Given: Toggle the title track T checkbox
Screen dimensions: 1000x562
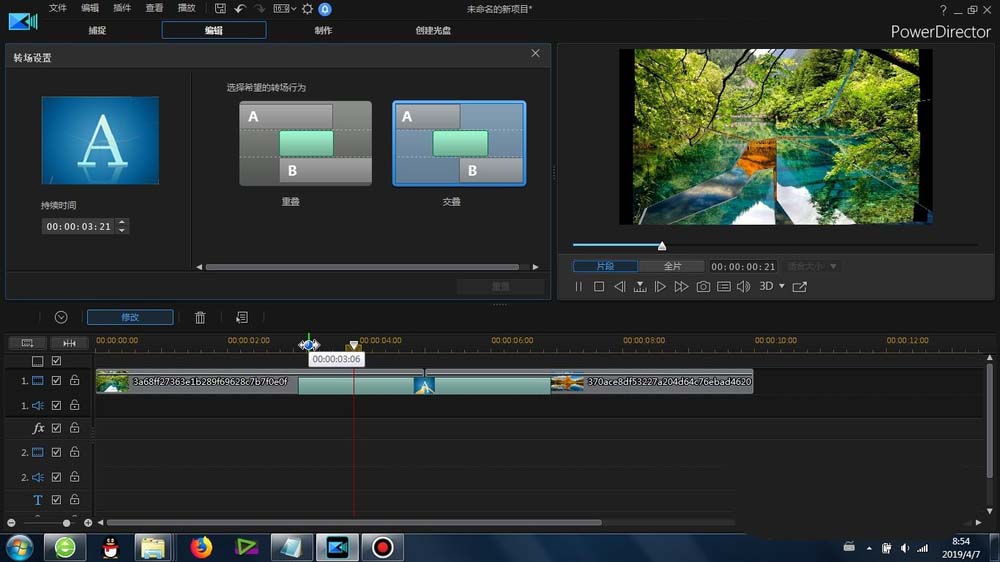Looking at the screenshot, I should coord(57,500).
